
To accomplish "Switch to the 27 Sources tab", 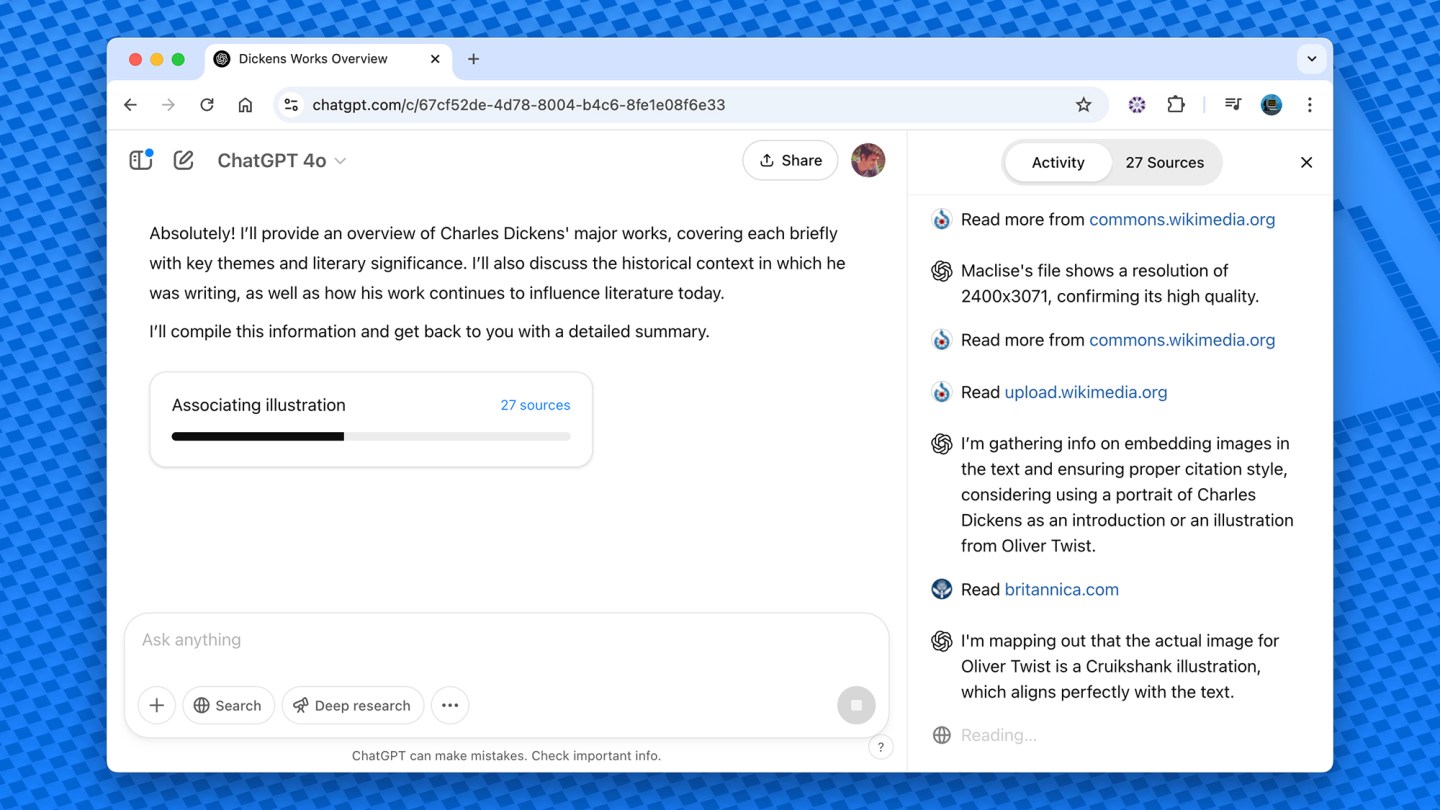I will (x=1165, y=161).
